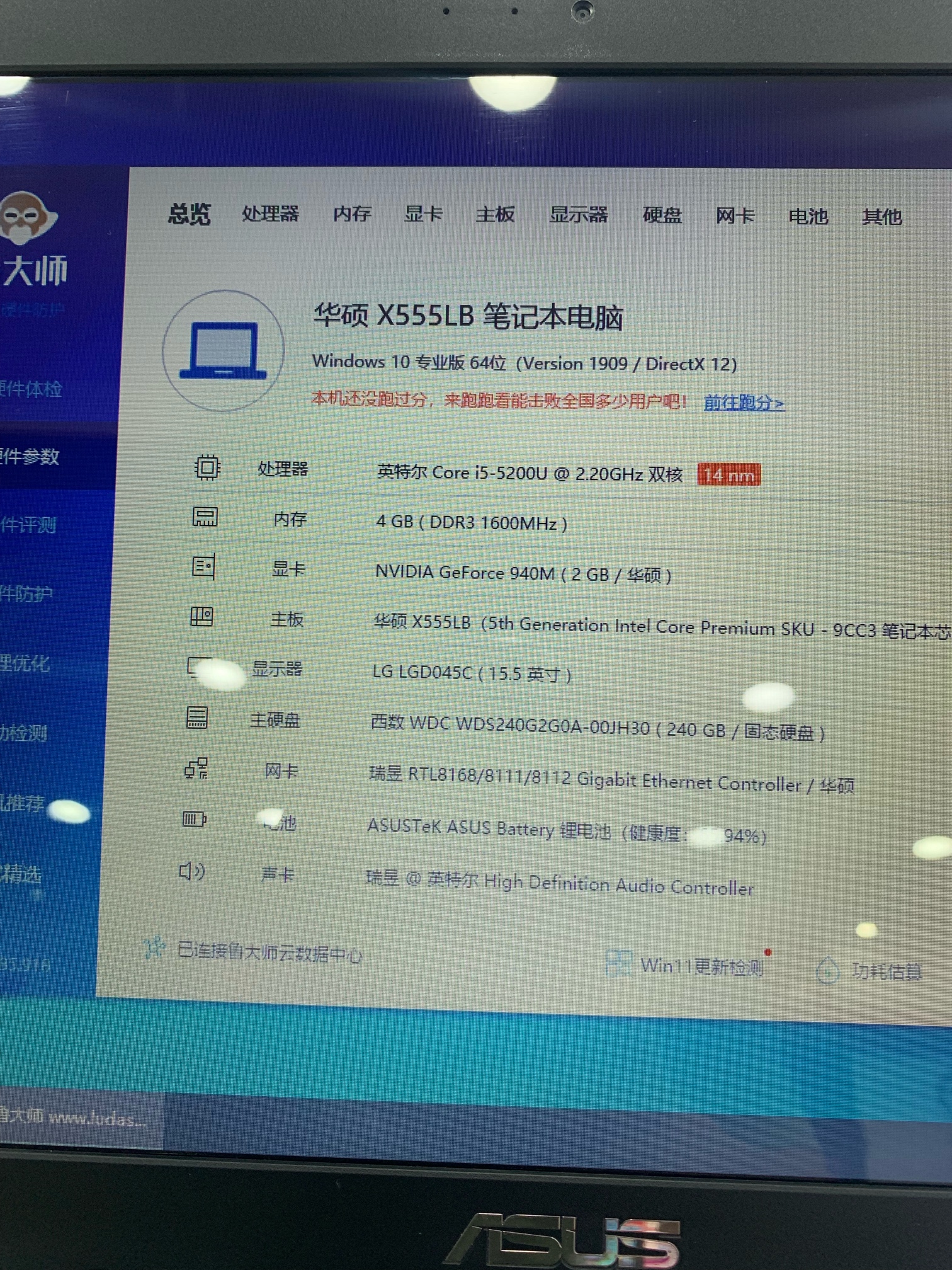952x1270 pixels.
Task: Click the WDC WDS240G2G0A disk value
Action: point(598,728)
